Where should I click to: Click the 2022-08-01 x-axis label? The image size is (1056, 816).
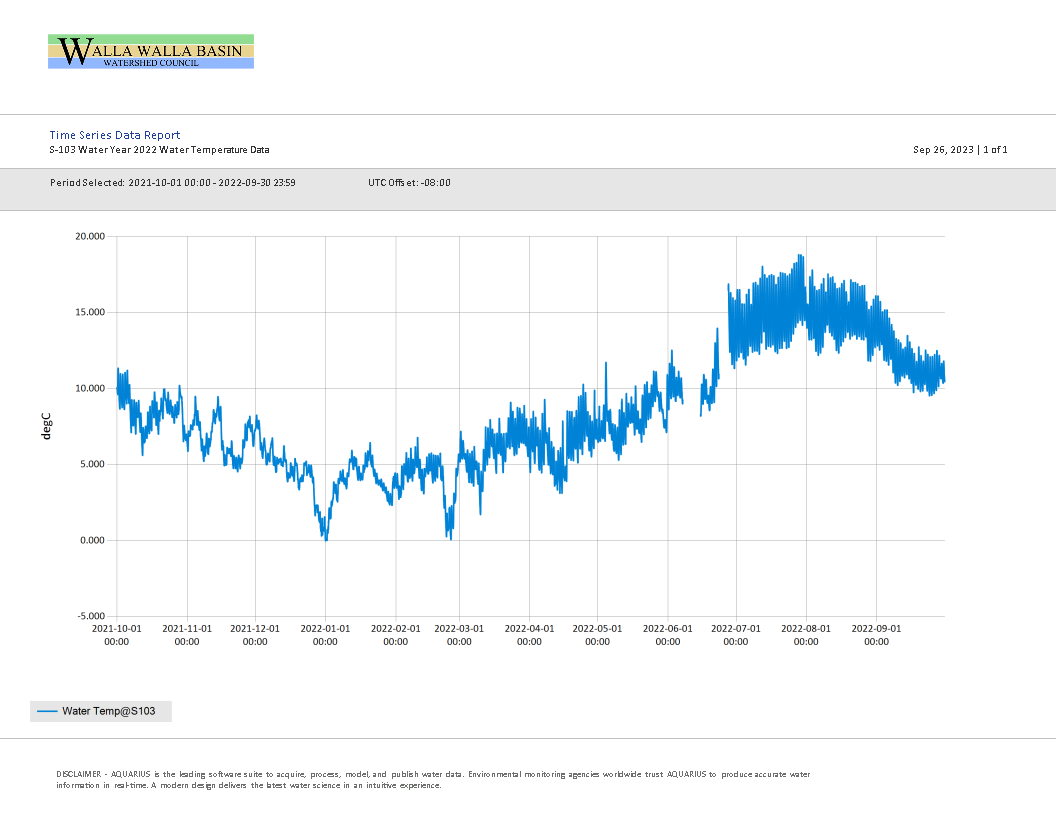pos(806,635)
